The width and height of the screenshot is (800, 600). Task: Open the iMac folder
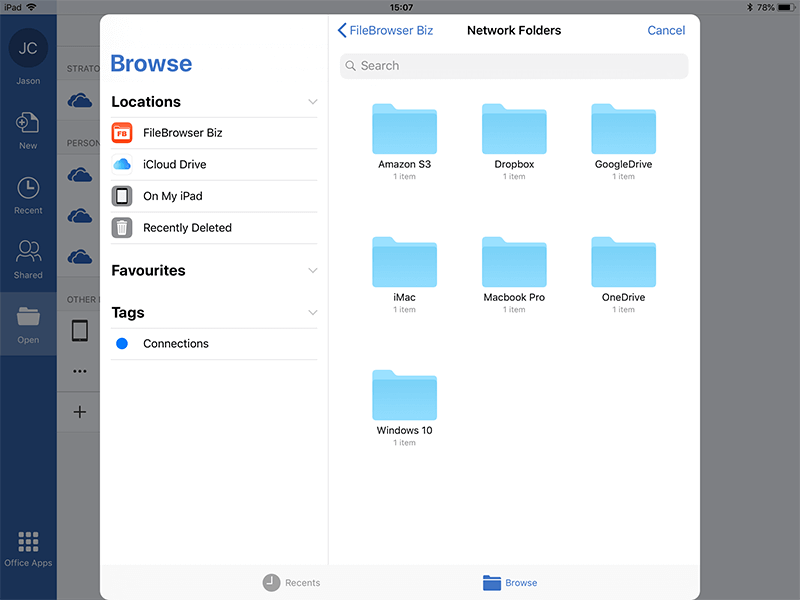click(405, 262)
